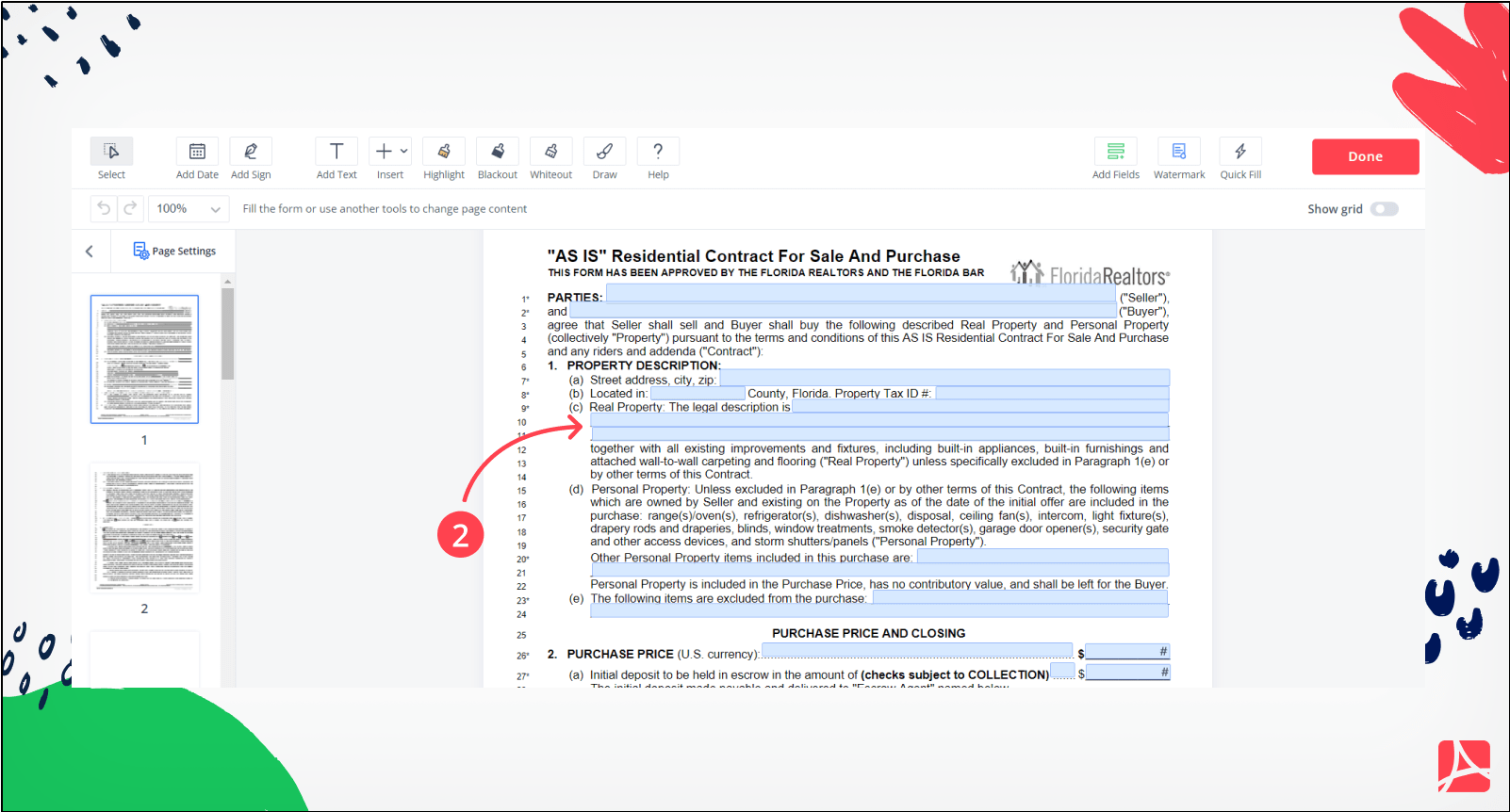Open the 100% zoom dropdown

[189, 208]
